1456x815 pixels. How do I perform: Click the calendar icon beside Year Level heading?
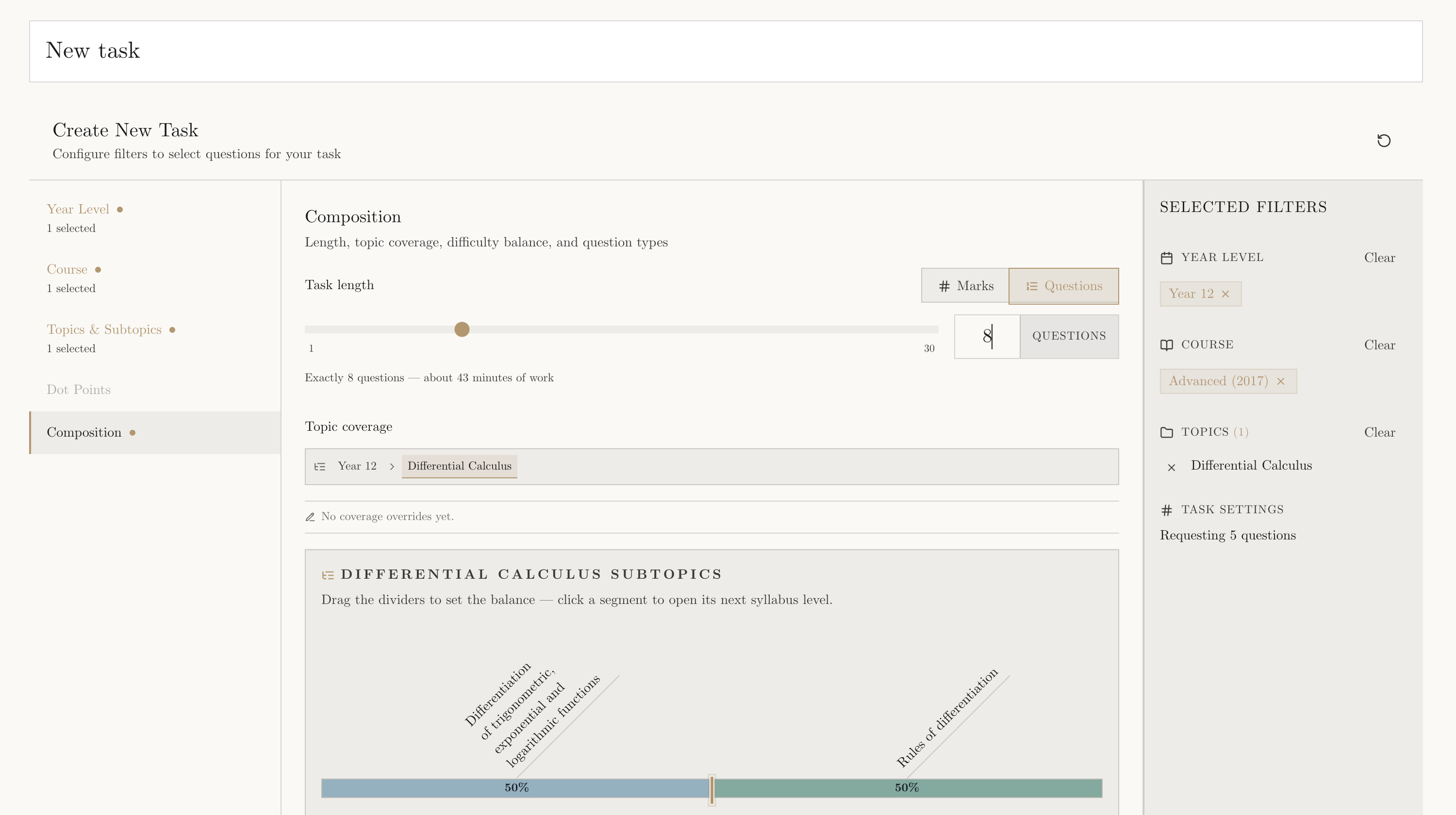point(1167,258)
